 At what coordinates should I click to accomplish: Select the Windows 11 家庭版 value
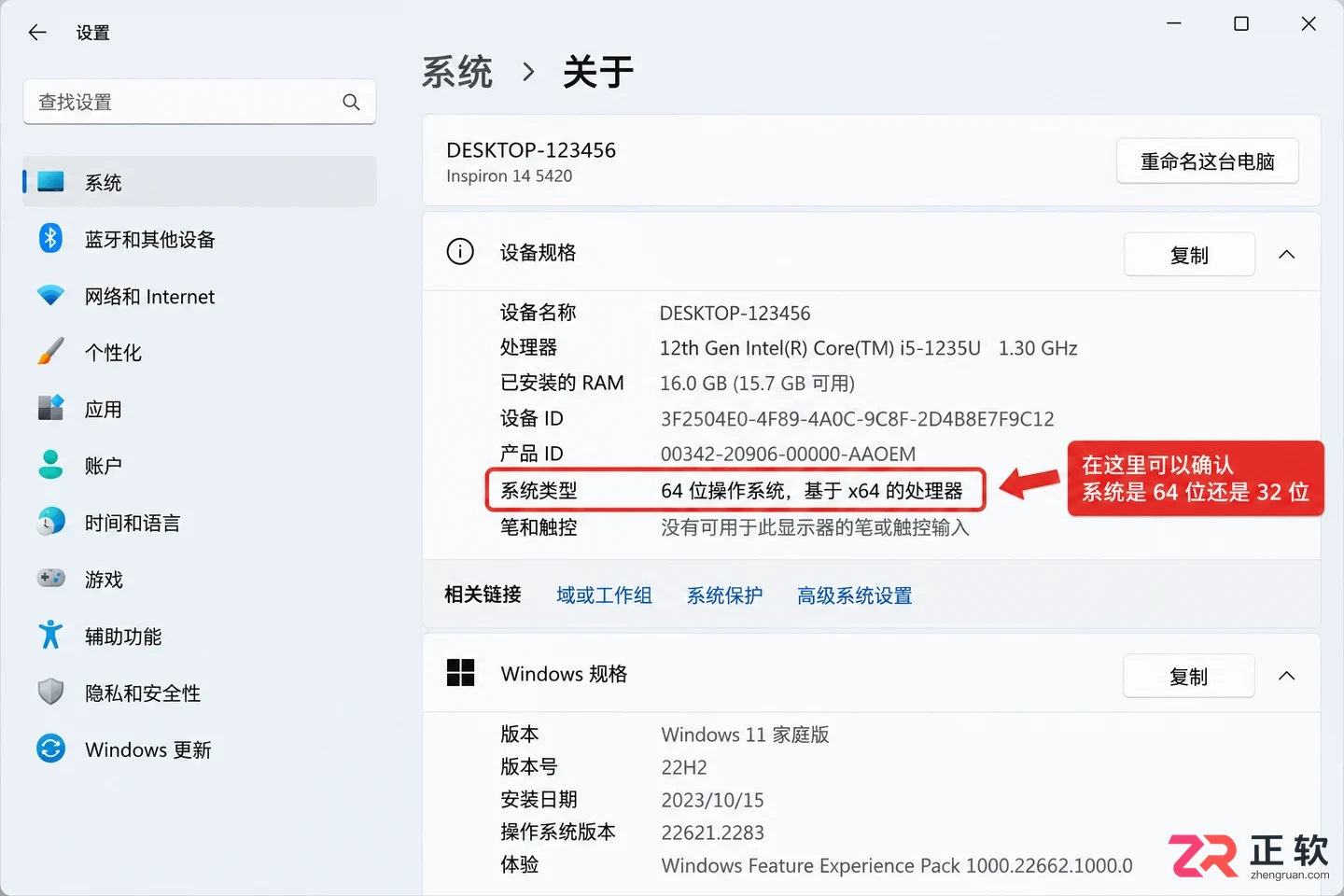point(745,735)
